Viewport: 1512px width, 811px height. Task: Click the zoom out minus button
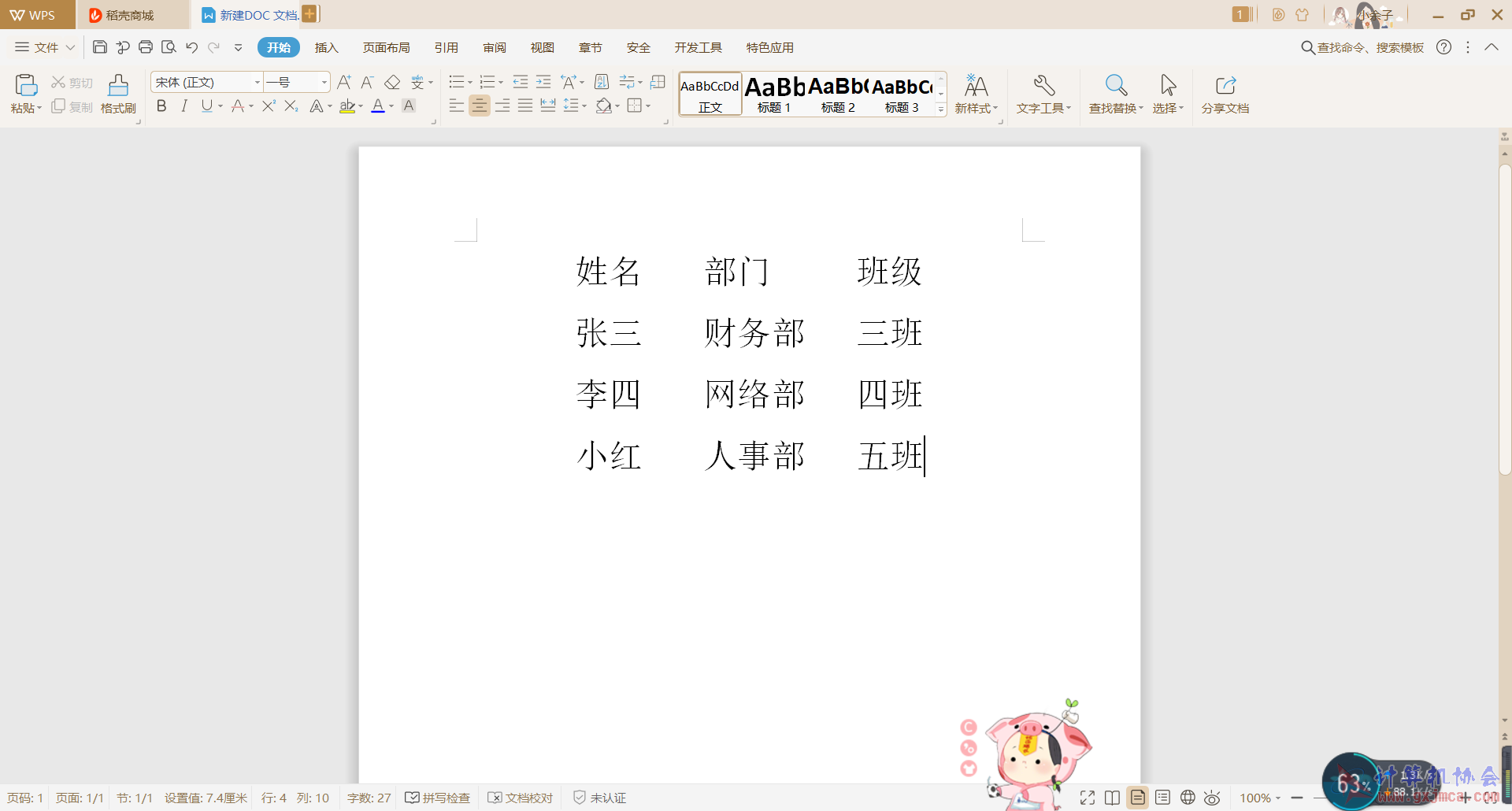click(1297, 798)
